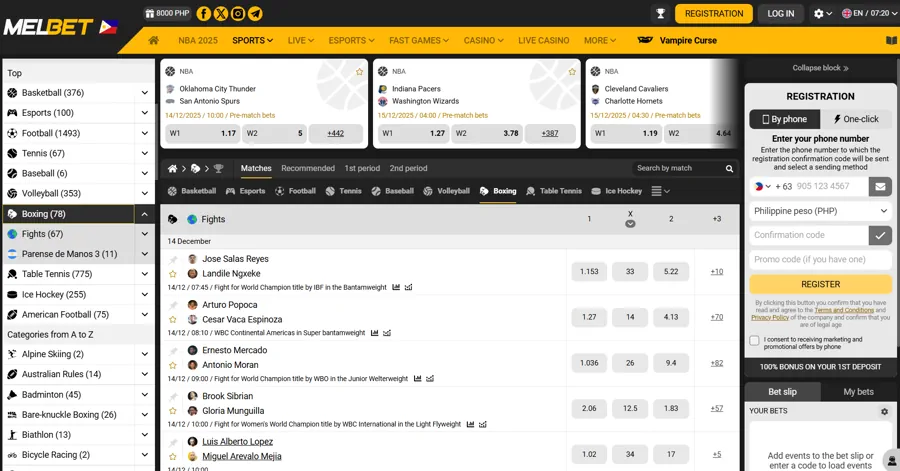Image resolution: width=900 pixels, height=471 pixels.
Task: Click the search magnifier icon
Action: (729, 168)
